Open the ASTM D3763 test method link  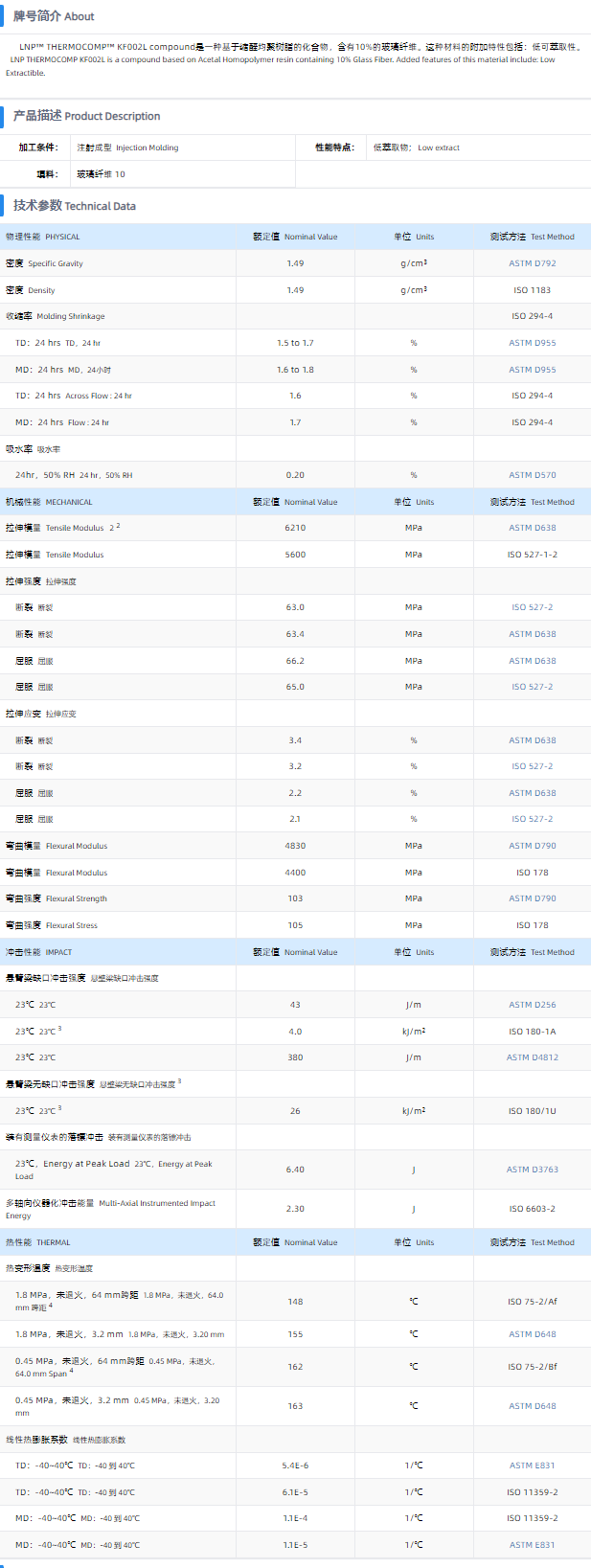[532, 1170]
